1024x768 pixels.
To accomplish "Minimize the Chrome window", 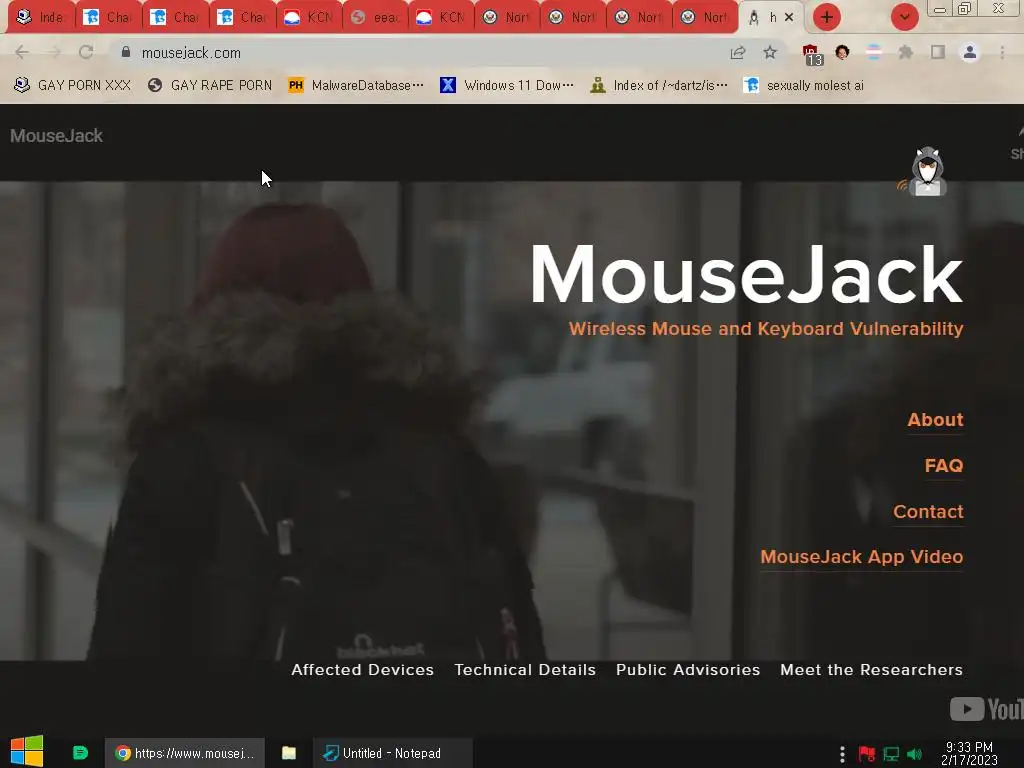I will 940,9.
